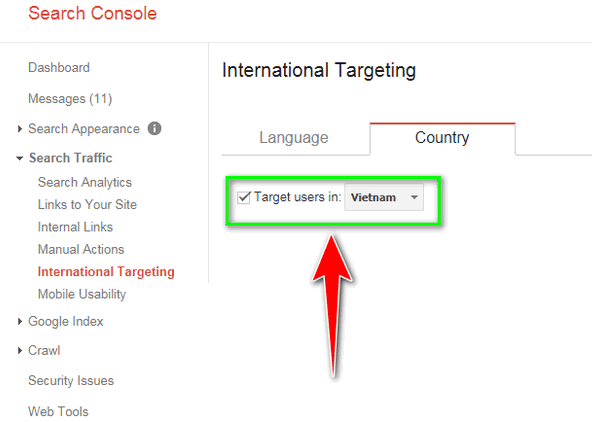Screen dimensions: 592x422
Task: Open Manual Actions page
Action: point(81,249)
